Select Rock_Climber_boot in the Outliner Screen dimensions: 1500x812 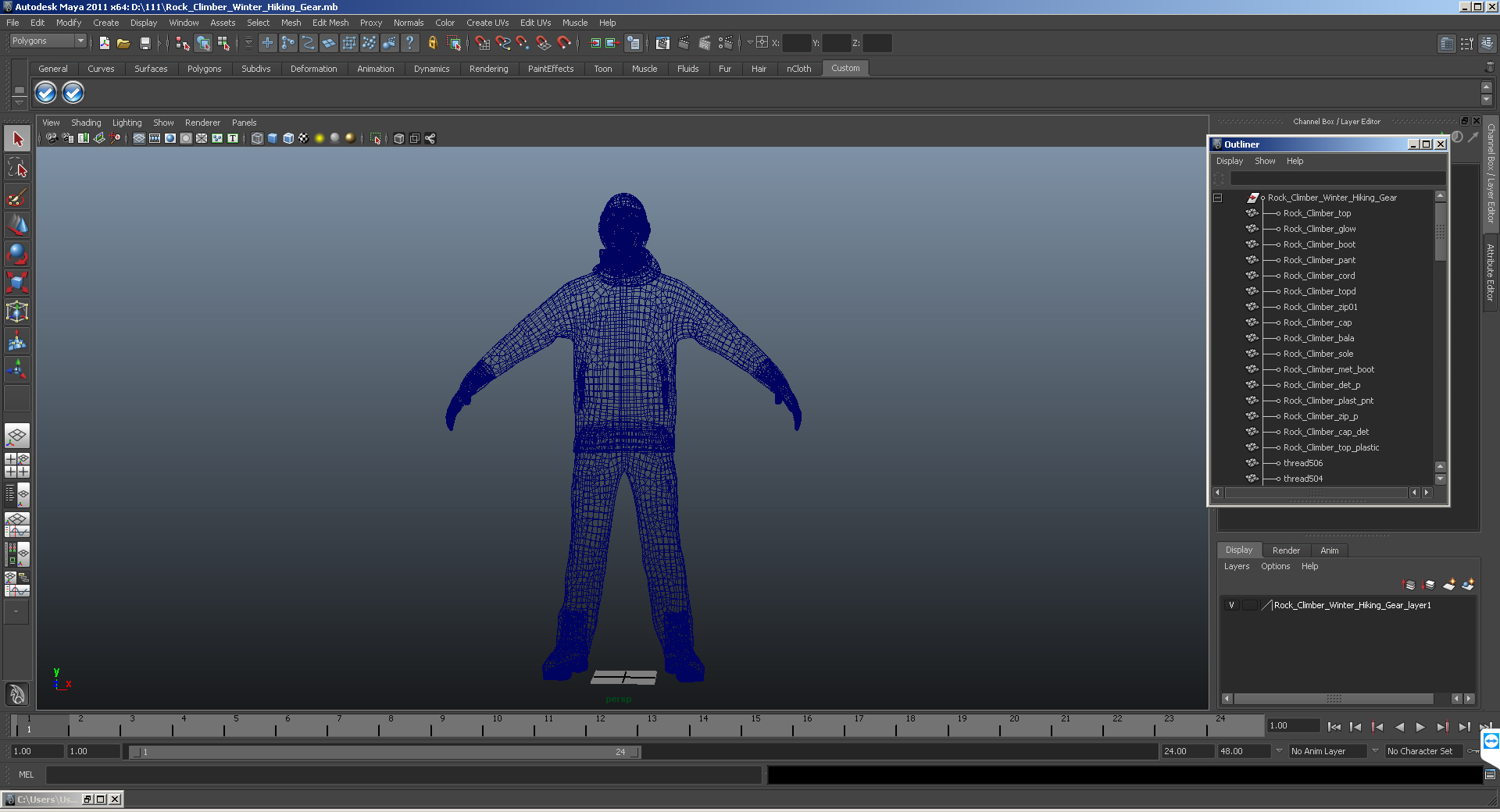[1320, 244]
